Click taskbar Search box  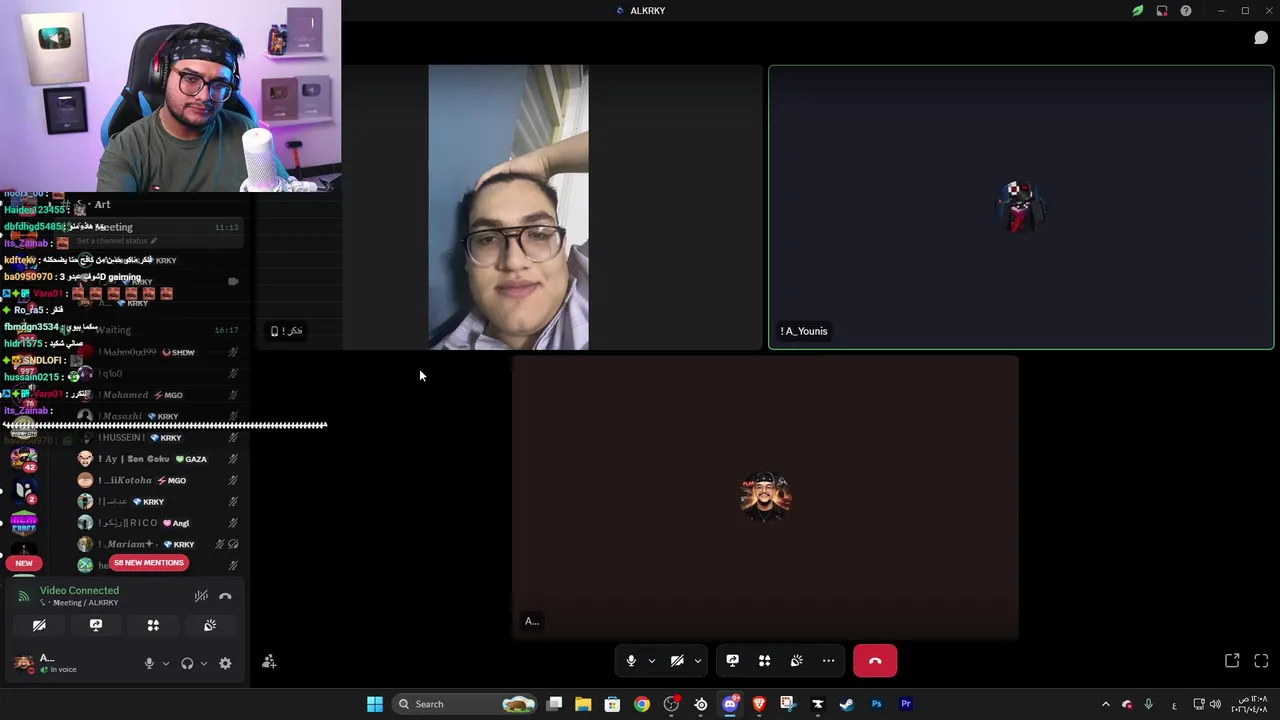[x=466, y=704]
